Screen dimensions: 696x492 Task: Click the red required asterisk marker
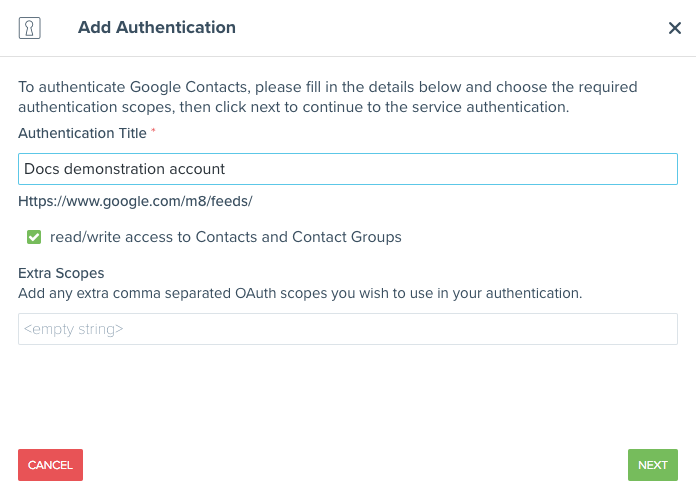(153, 132)
